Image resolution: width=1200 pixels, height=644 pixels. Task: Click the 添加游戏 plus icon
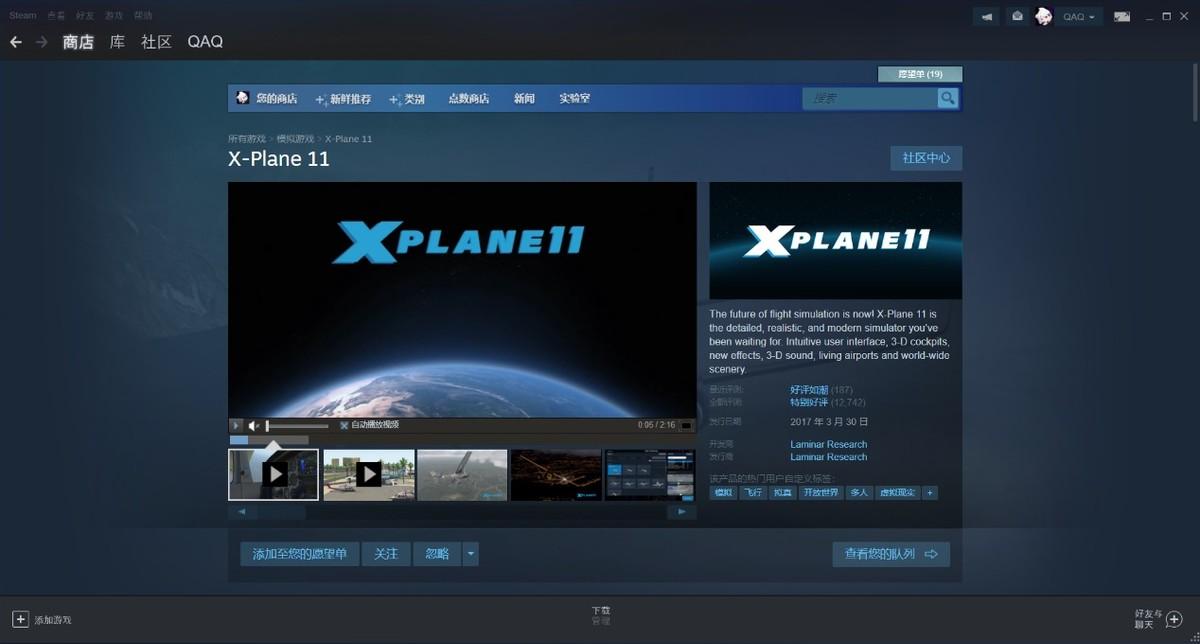(20, 620)
